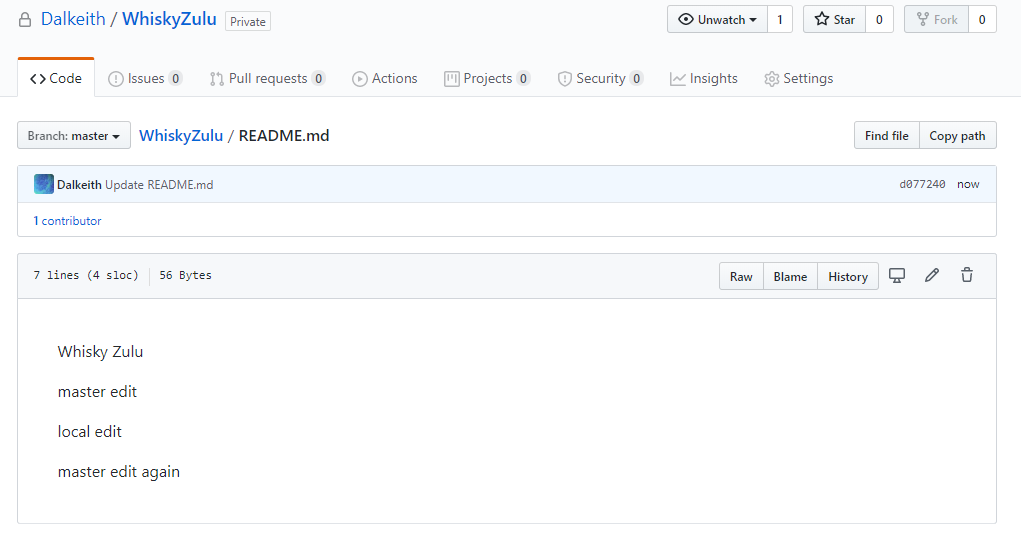Click the 'master edit' README line

[x=97, y=391]
